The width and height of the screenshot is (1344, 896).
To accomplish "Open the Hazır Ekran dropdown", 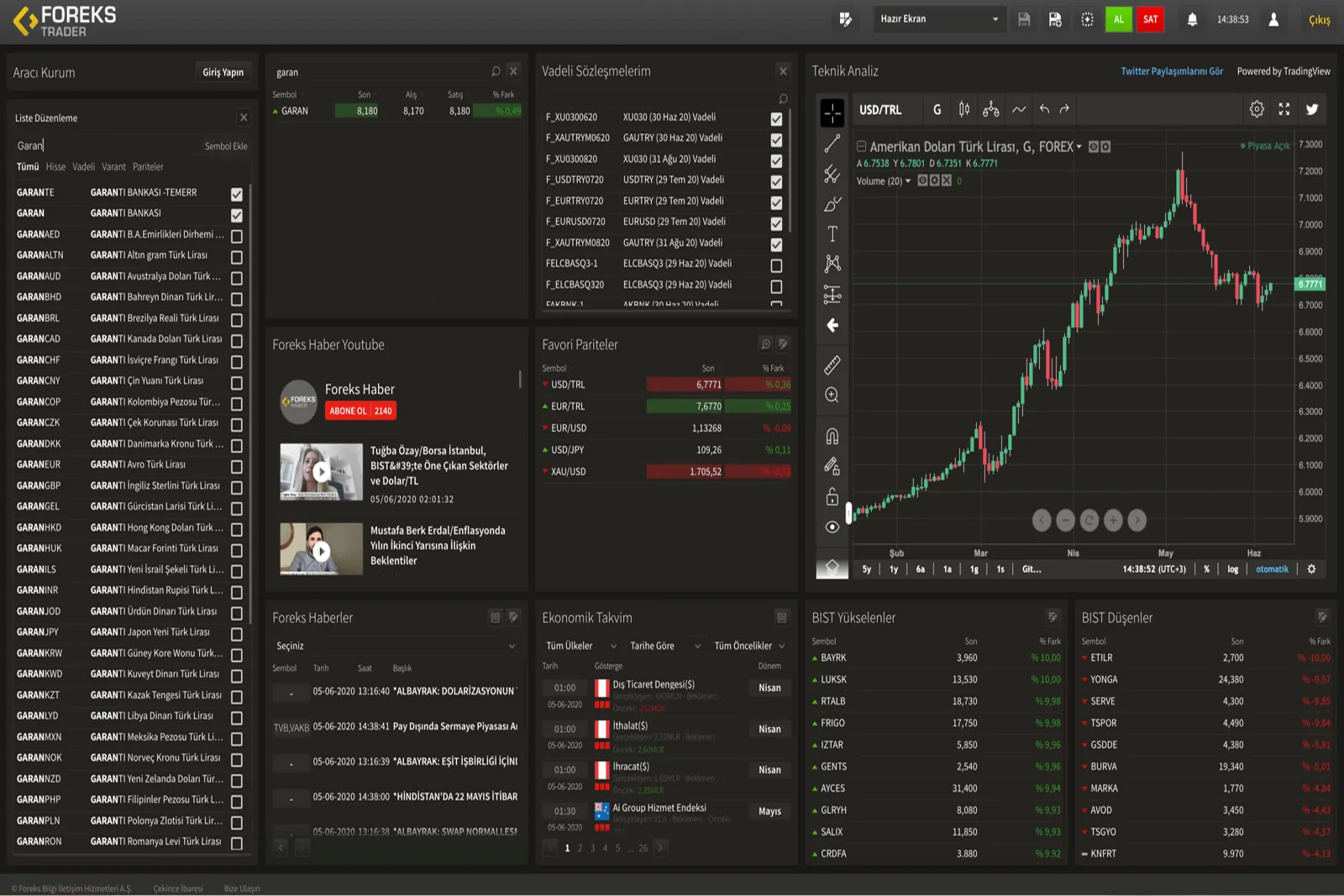I will (938, 19).
